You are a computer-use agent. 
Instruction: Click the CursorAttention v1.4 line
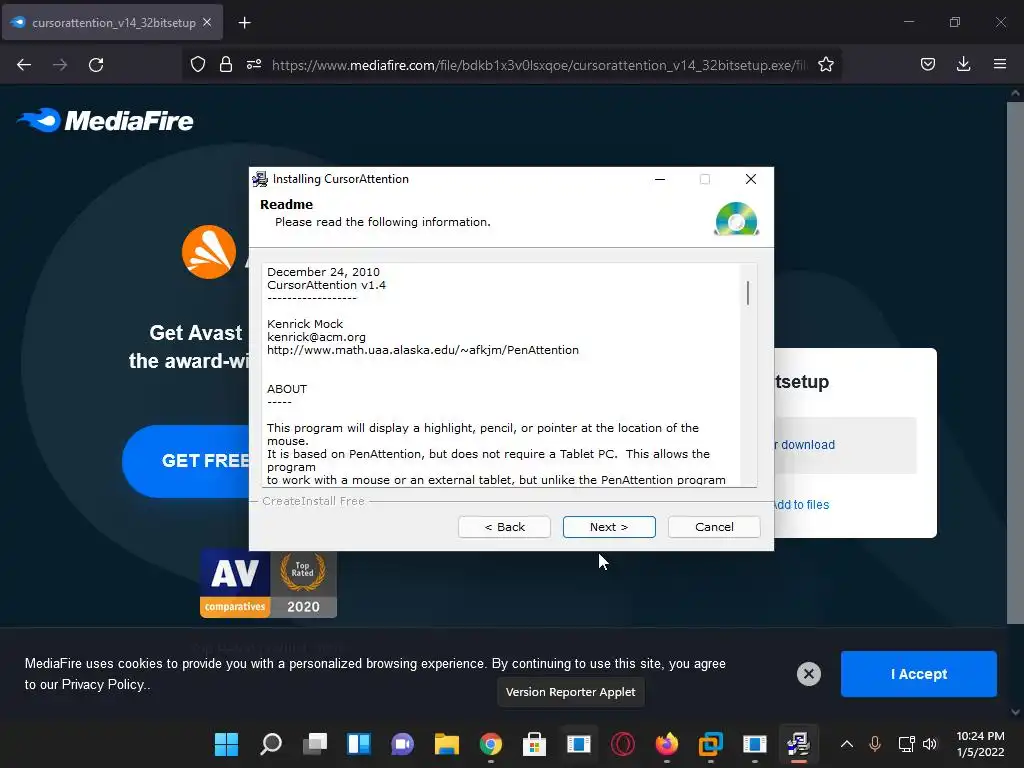[327, 285]
